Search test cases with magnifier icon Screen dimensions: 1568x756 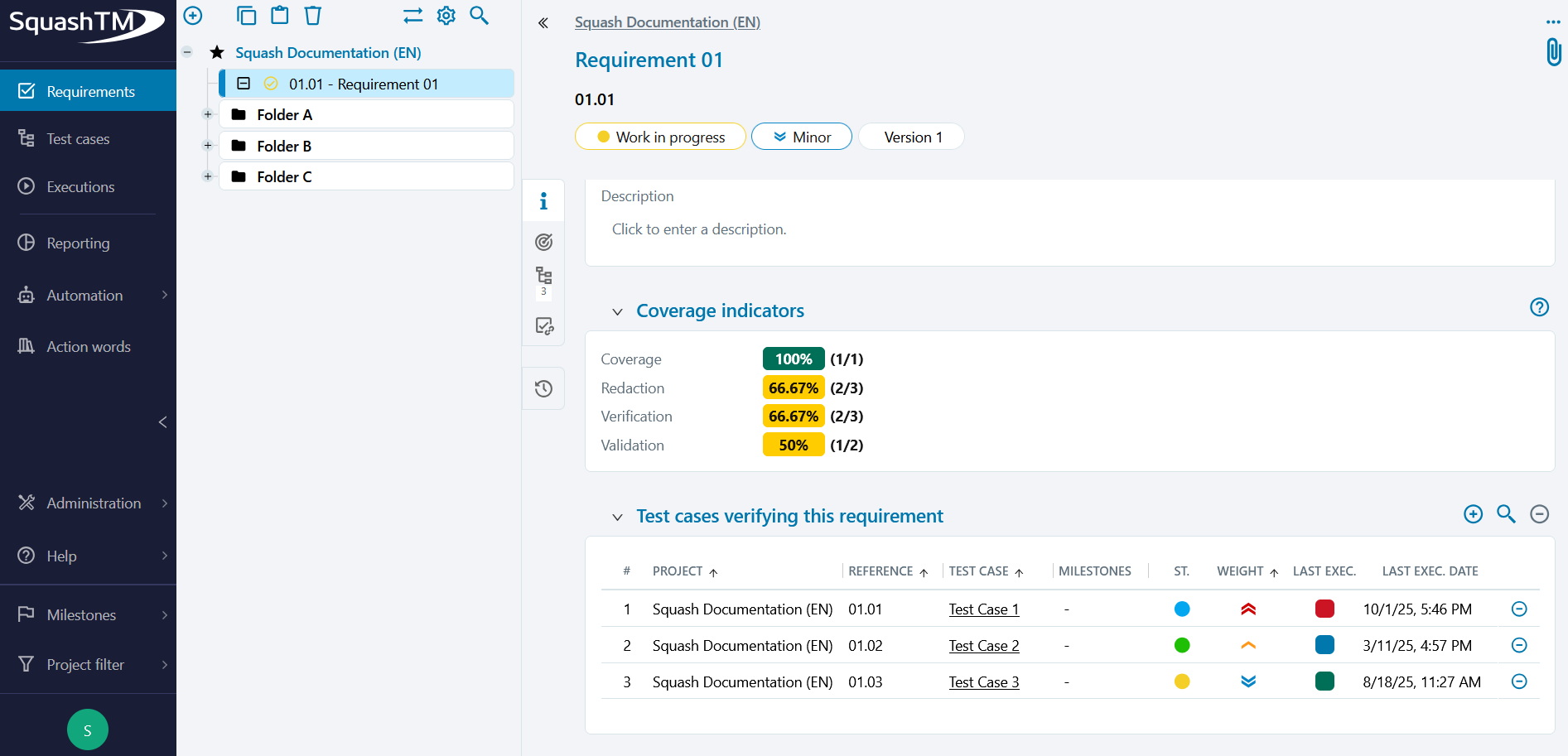click(x=1506, y=514)
